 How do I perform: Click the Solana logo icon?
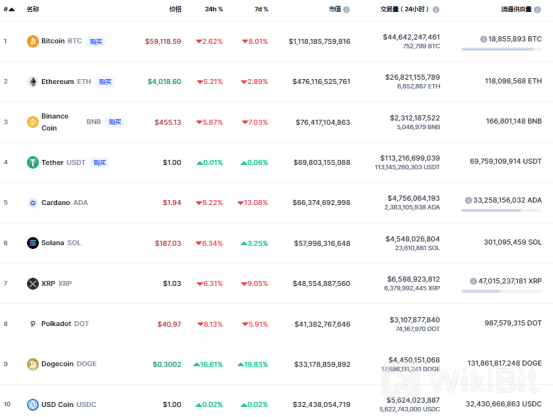click(x=33, y=243)
